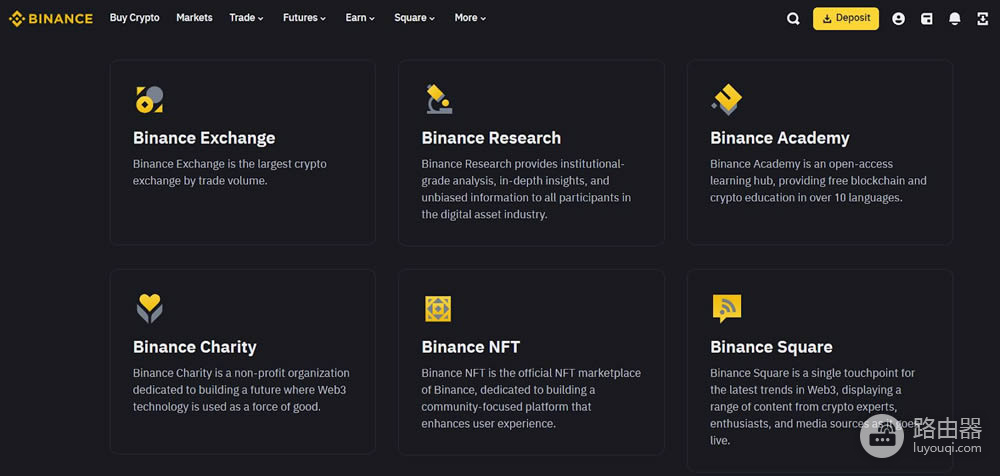Image resolution: width=1000 pixels, height=476 pixels.
Task: Click text 'official NFT marketplace of Binance'
Action: coord(531,381)
